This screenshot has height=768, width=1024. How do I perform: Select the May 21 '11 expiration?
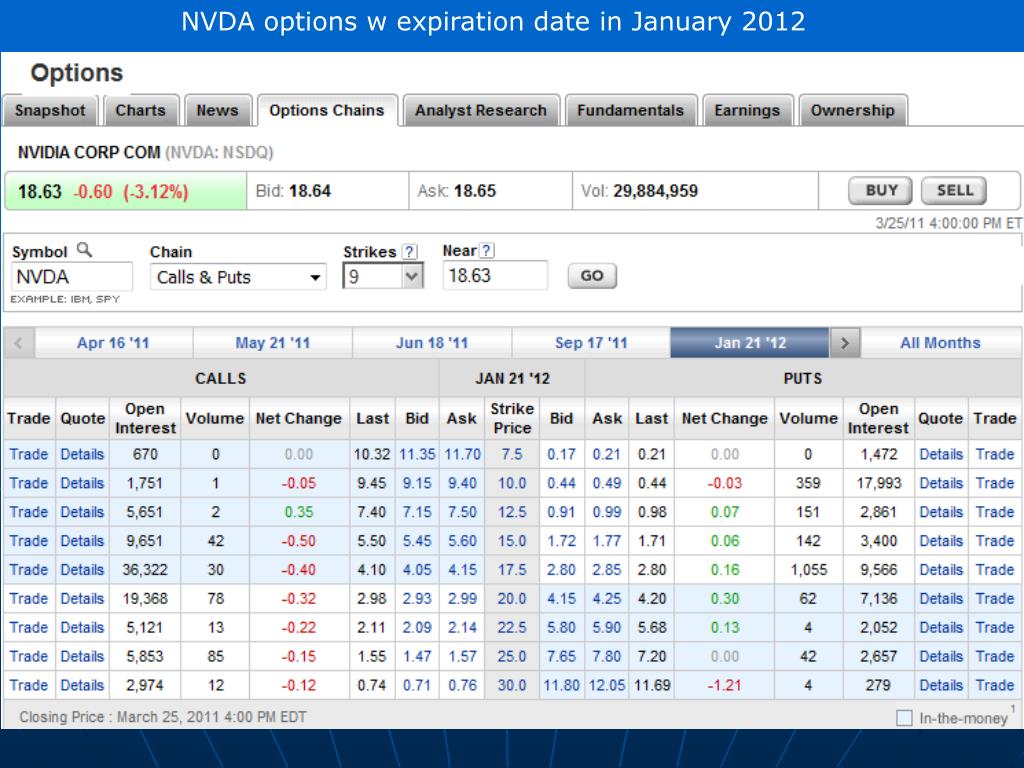(272, 343)
